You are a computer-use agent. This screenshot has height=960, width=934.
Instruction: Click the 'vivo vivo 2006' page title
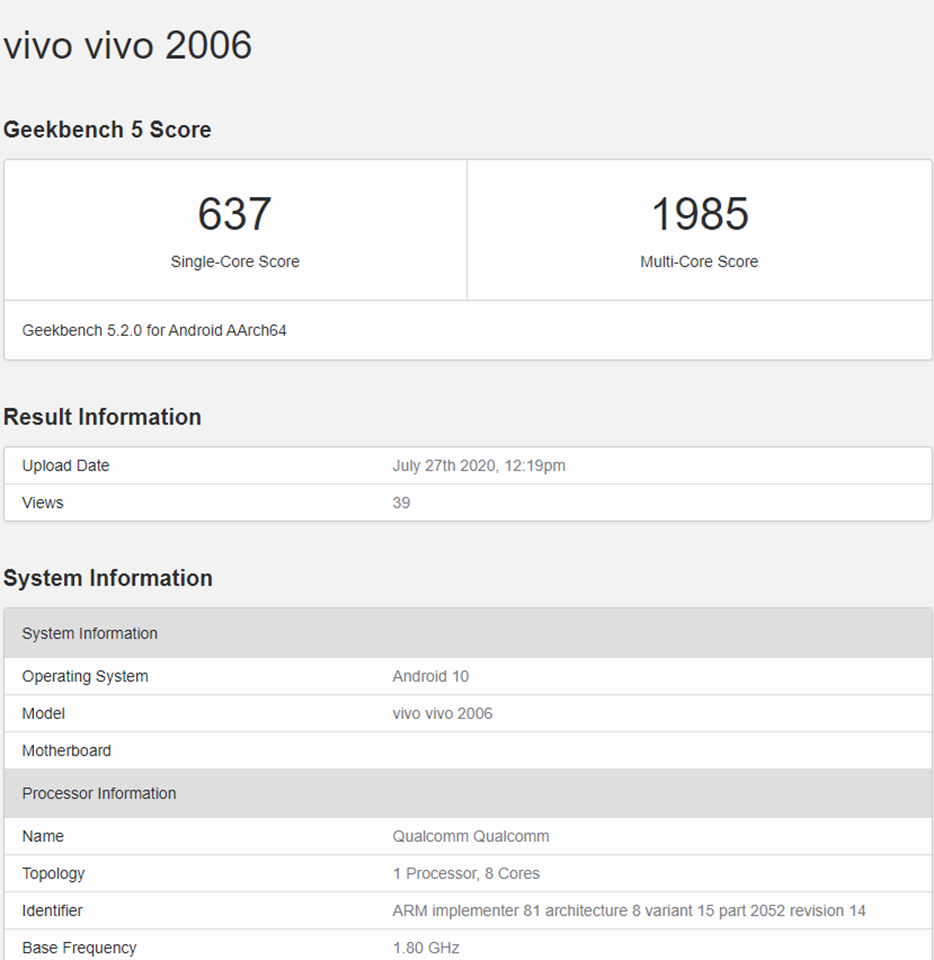pyautogui.click(x=127, y=45)
